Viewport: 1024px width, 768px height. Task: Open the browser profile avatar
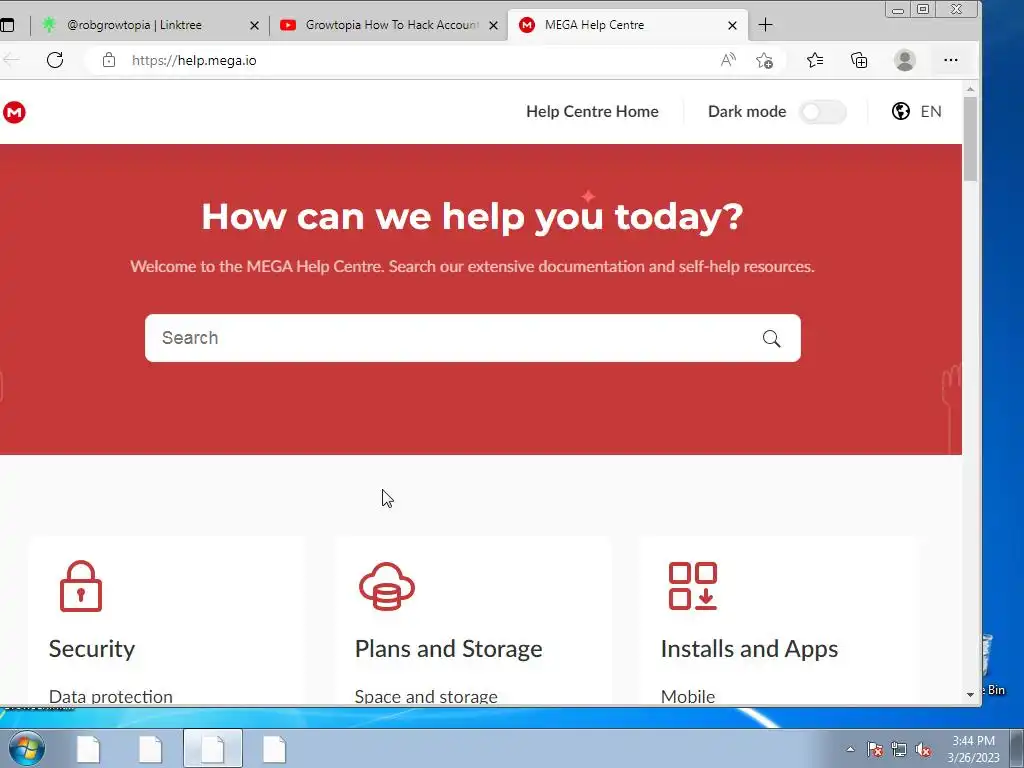click(x=904, y=60)
